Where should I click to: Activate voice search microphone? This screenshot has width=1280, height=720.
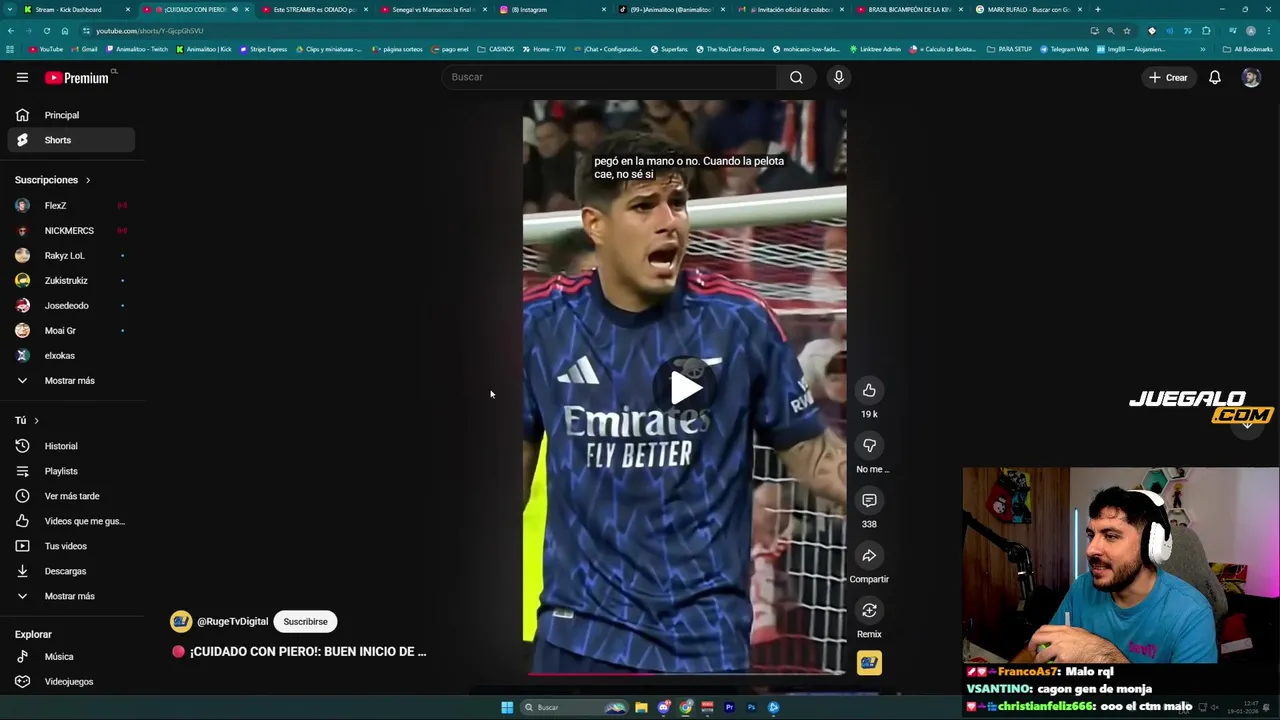click(x=839, y=77)
